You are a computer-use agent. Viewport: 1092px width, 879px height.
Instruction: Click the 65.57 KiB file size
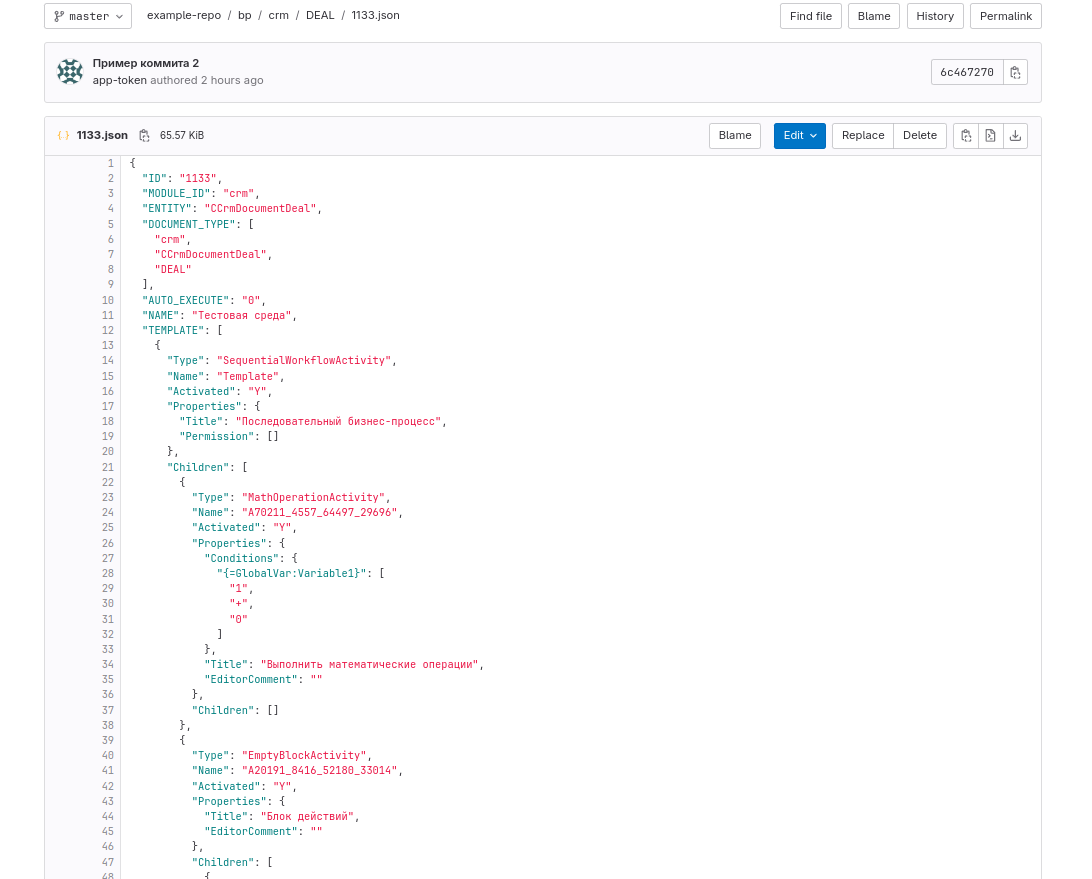[x=182, y=136]
